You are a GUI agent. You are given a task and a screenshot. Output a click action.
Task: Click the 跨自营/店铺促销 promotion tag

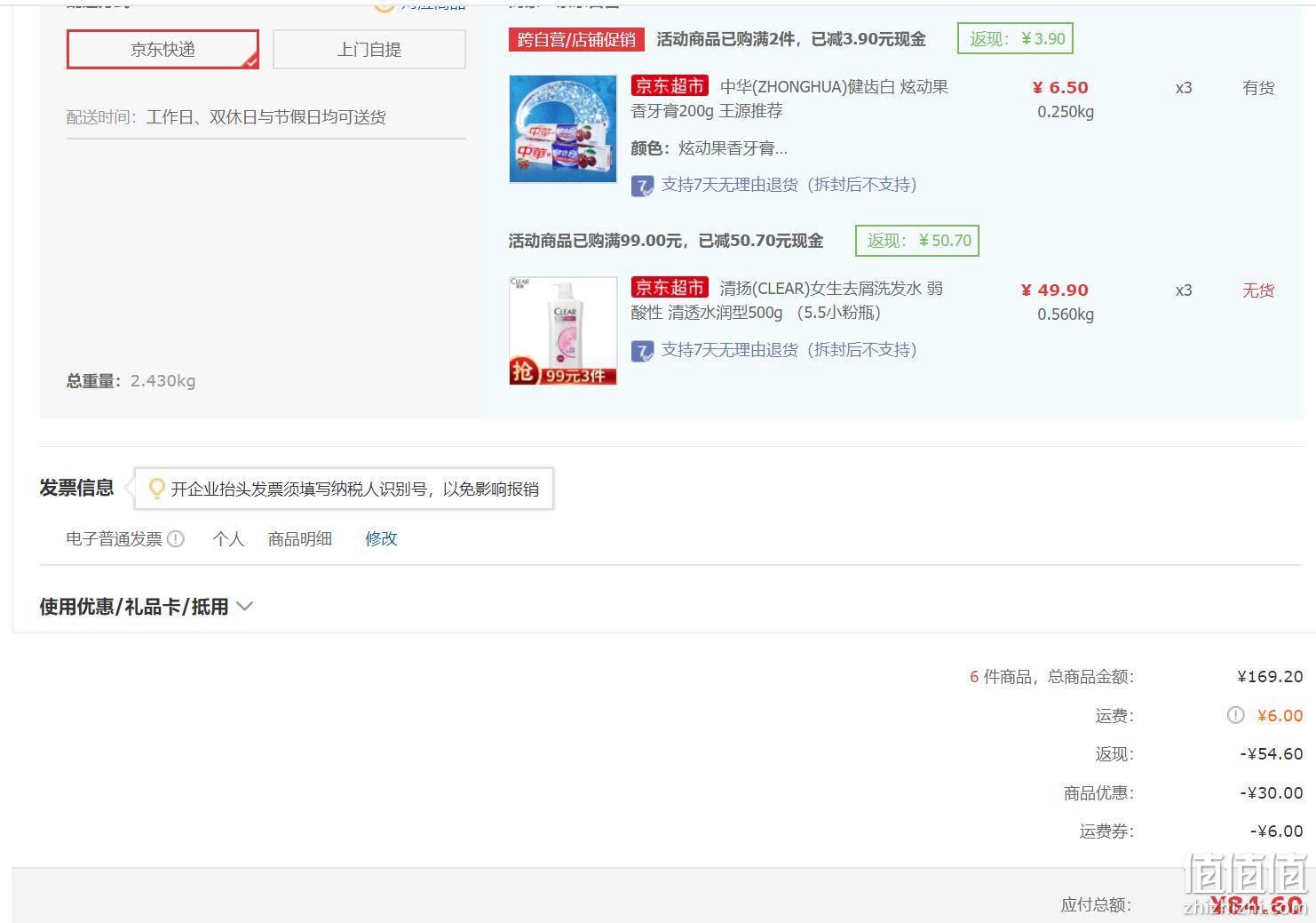[x=576, y=39]
